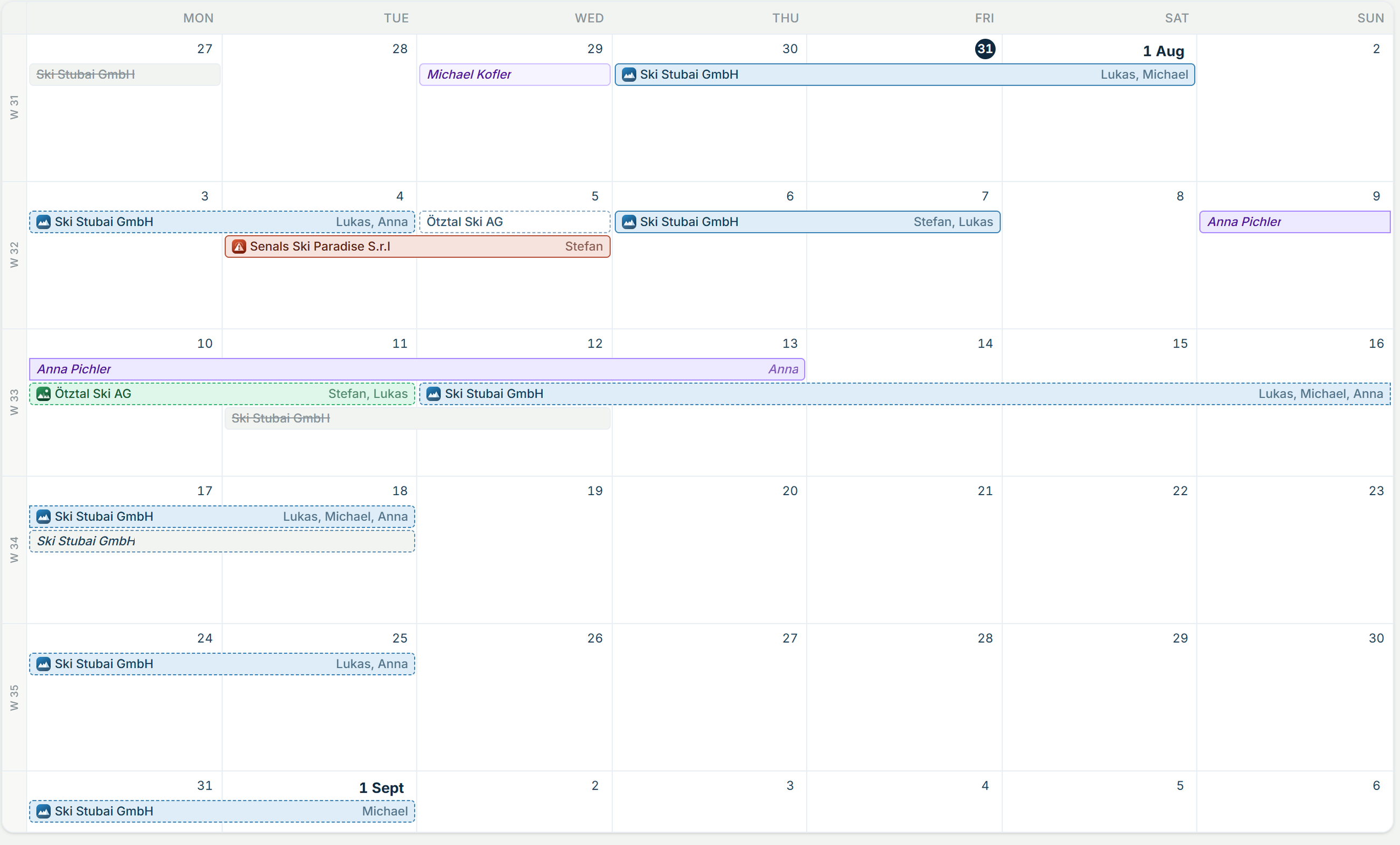
Task: Click mountain icon on Ski Stubai GmbH event Monday 31
Action: tap(44, 811)
